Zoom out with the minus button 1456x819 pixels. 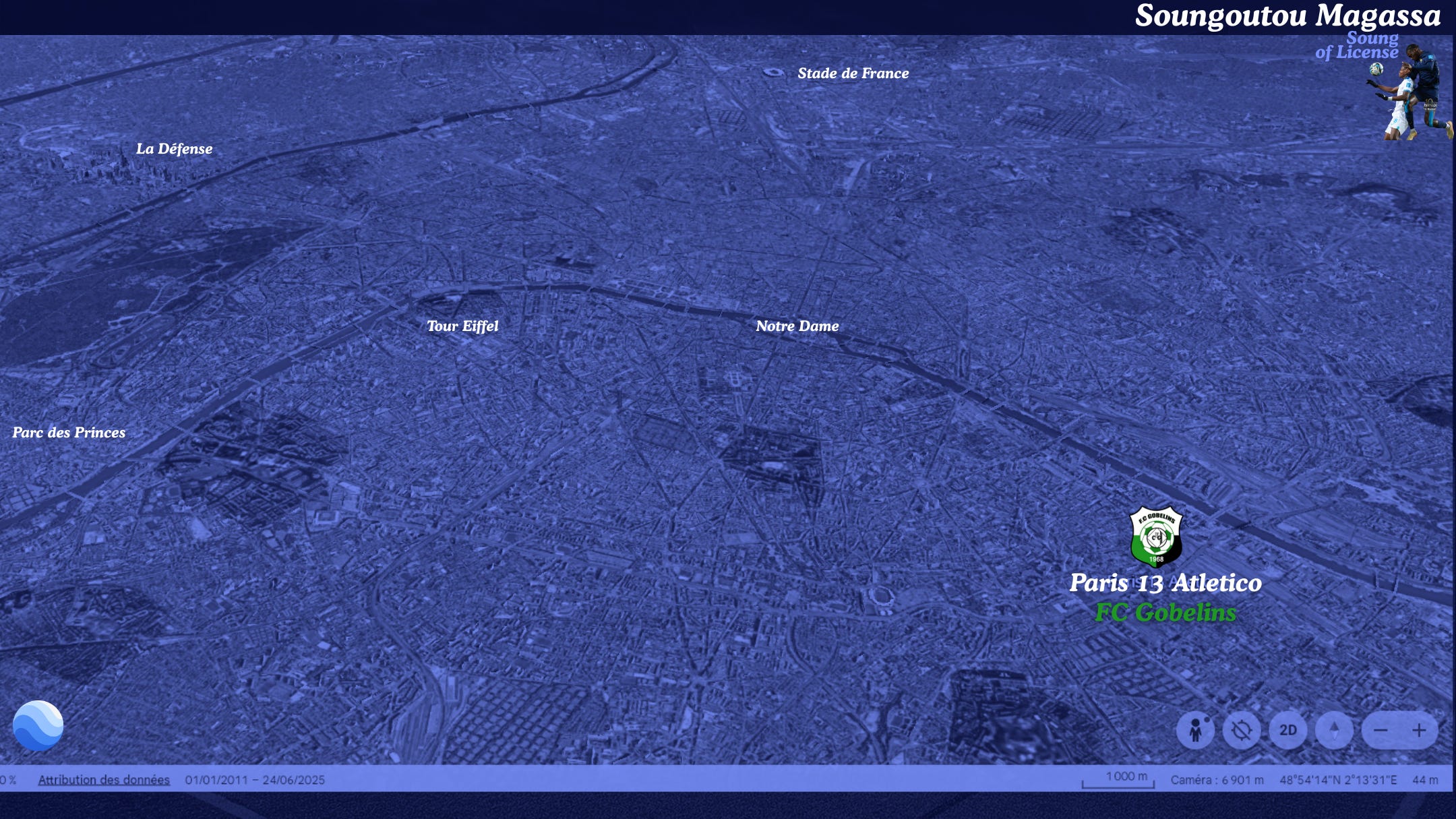(x=1381, y=730)
